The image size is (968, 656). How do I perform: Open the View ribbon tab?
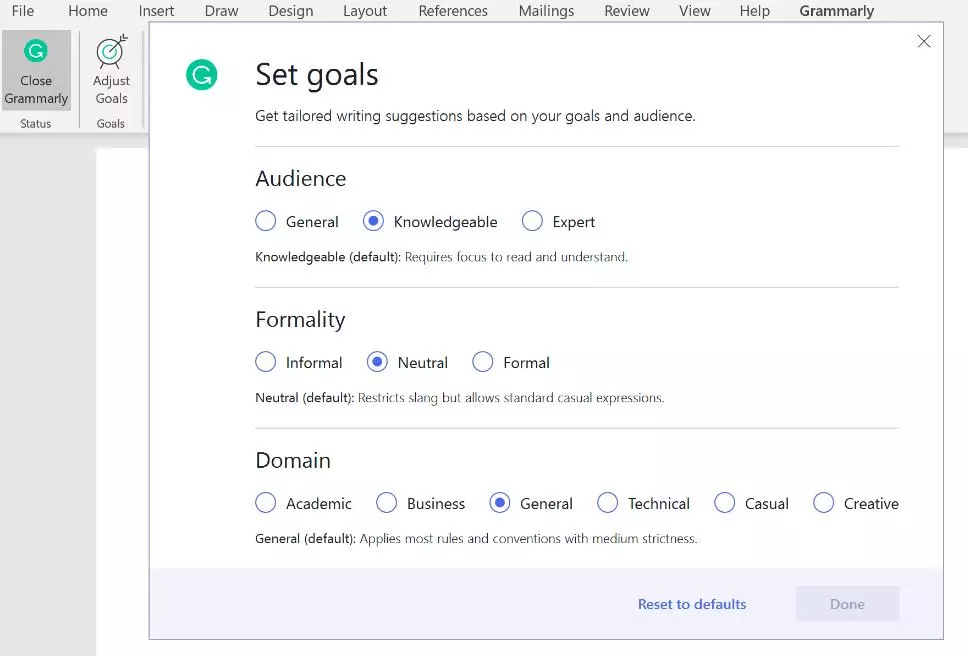[695, 11]
